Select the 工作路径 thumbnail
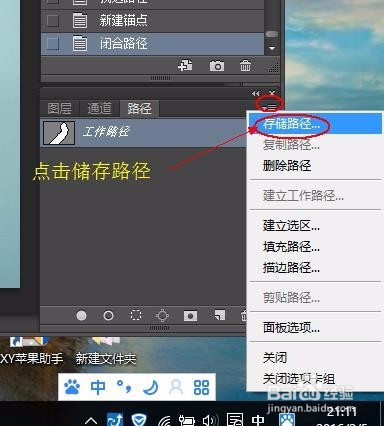The width and height of the screenshot is (384, 426). click(x=59, y=133)
